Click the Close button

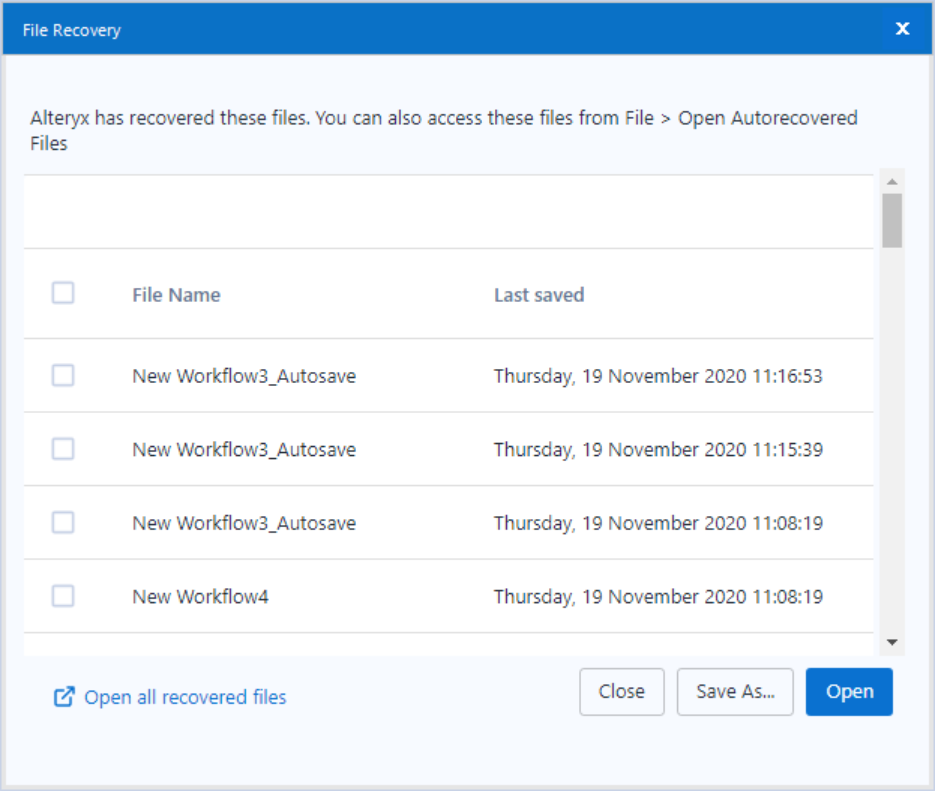point(622,691)
